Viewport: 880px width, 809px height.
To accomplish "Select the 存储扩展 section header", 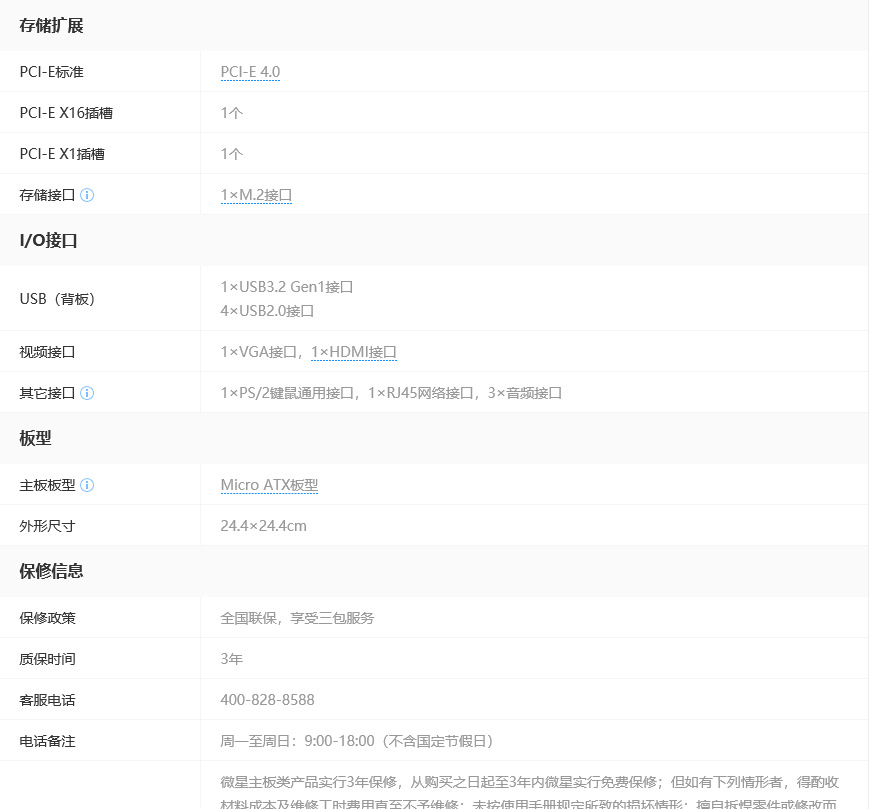I will pos(51,26).
